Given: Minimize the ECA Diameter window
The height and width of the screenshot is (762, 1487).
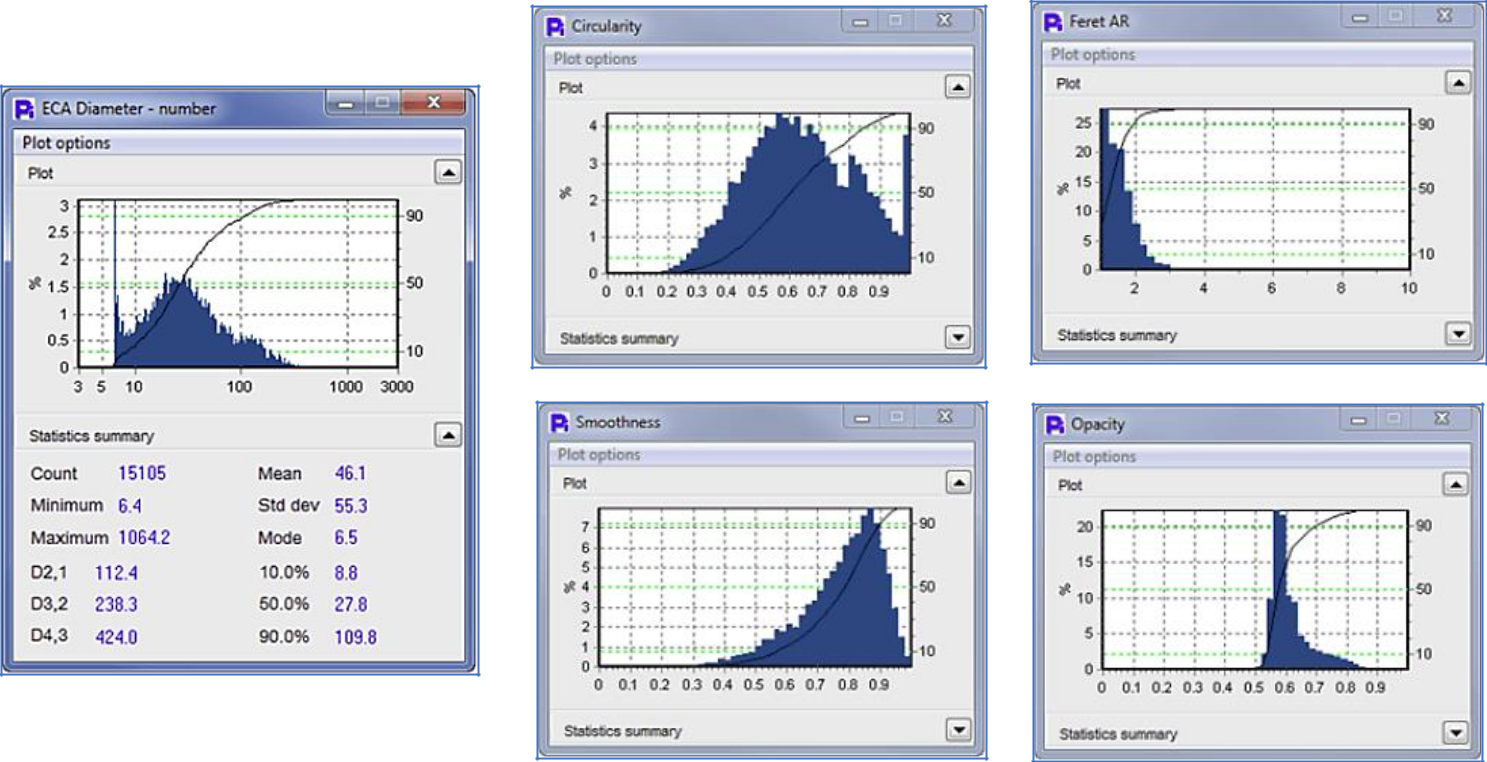Looking at the screenshot, I should point(346,103).
